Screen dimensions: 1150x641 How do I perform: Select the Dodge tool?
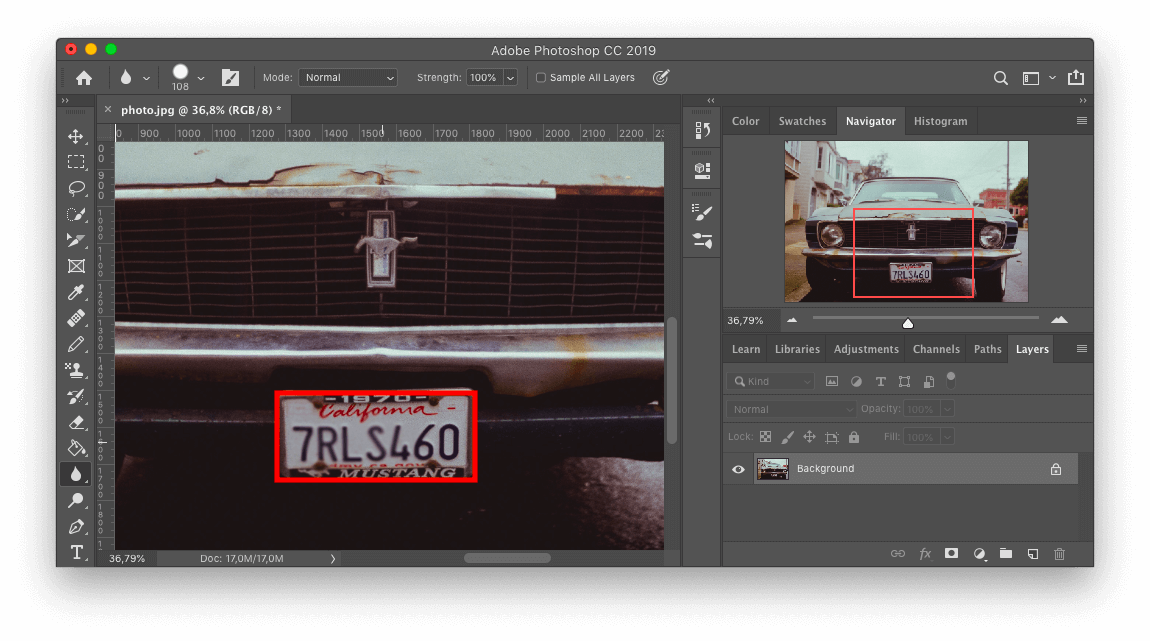(76, 500)
